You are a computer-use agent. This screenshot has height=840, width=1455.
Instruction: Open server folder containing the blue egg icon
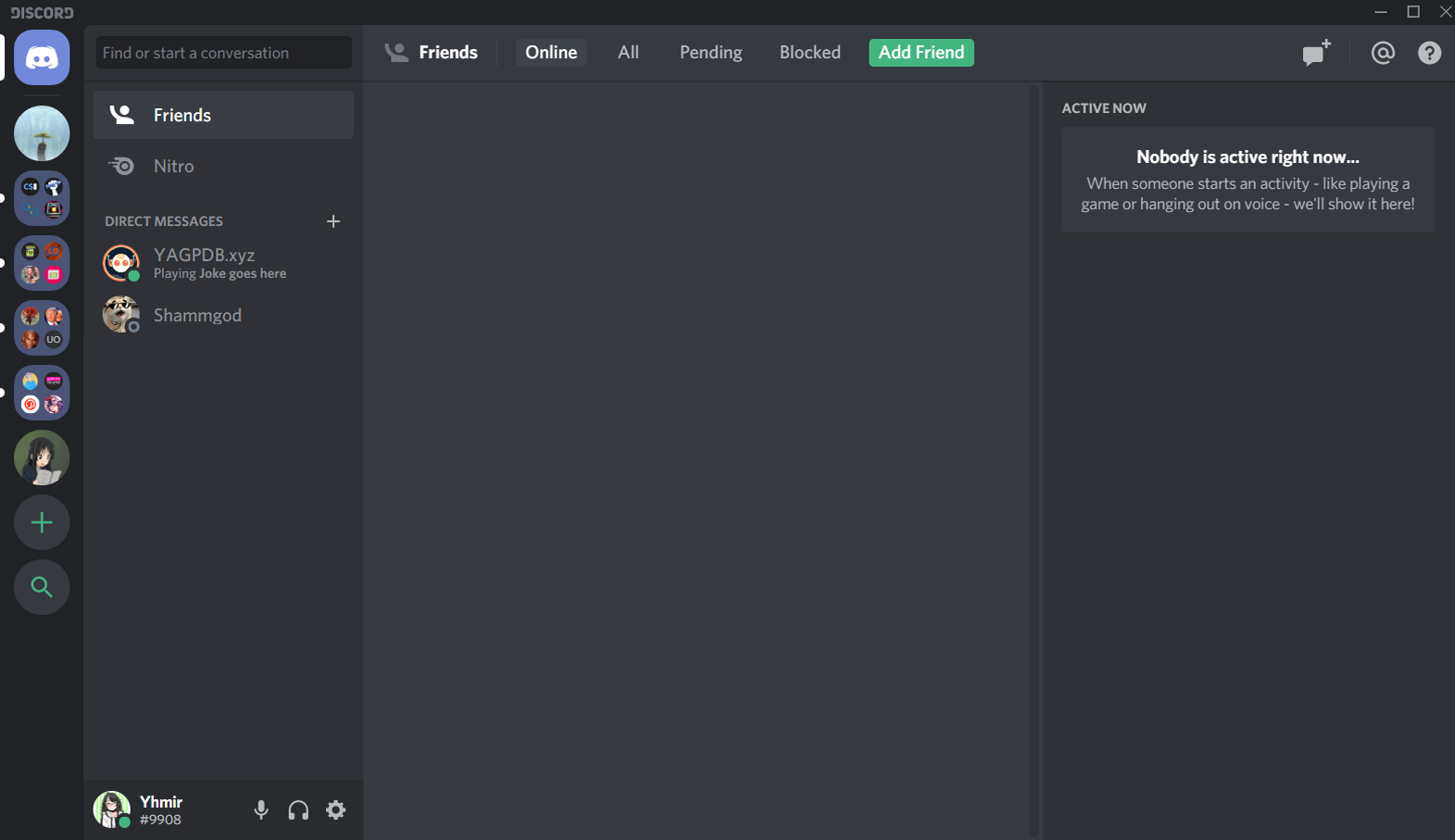click(x=42, y=393)
